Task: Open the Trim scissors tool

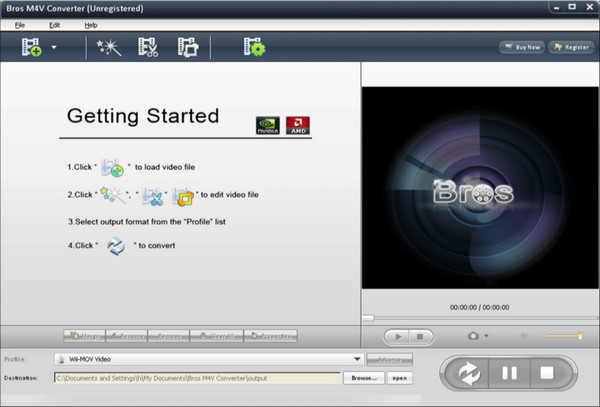Action: [x=148, y=47]
